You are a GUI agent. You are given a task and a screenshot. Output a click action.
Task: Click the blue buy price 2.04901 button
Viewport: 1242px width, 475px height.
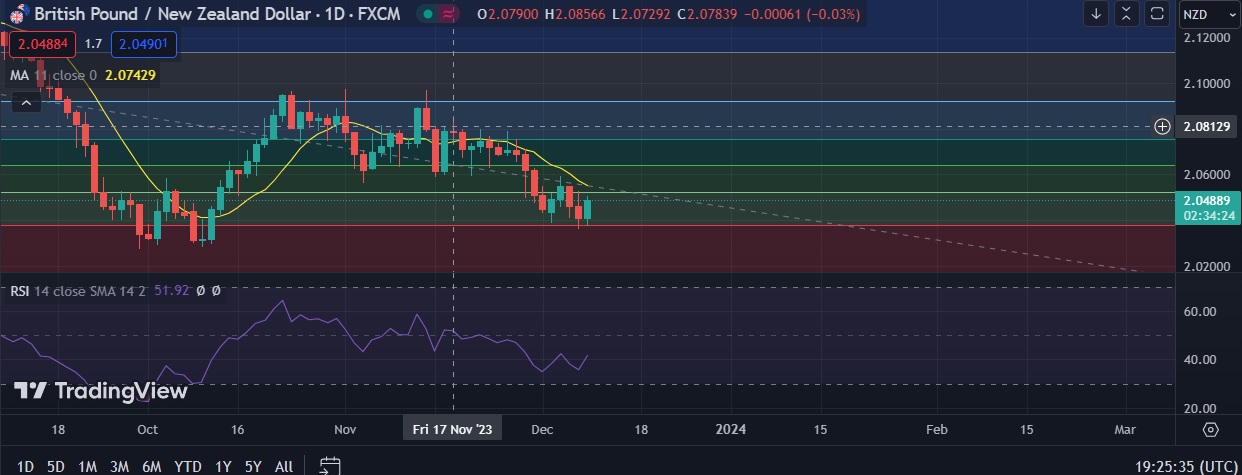coord(145,44)
